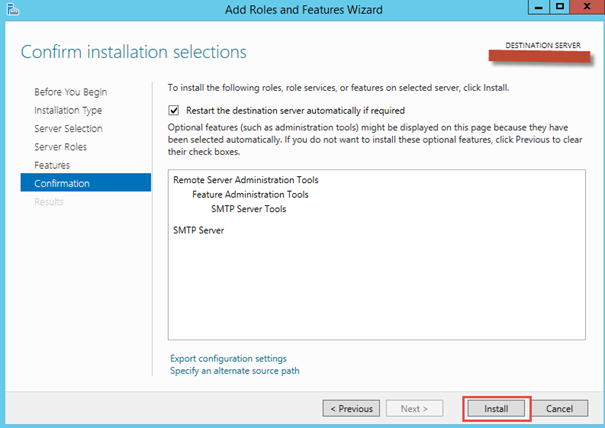This screenshot has width=605, height=428.
Task: Toggle automatic restart of destination server checkbox
Action: click(x=175, y=110)
